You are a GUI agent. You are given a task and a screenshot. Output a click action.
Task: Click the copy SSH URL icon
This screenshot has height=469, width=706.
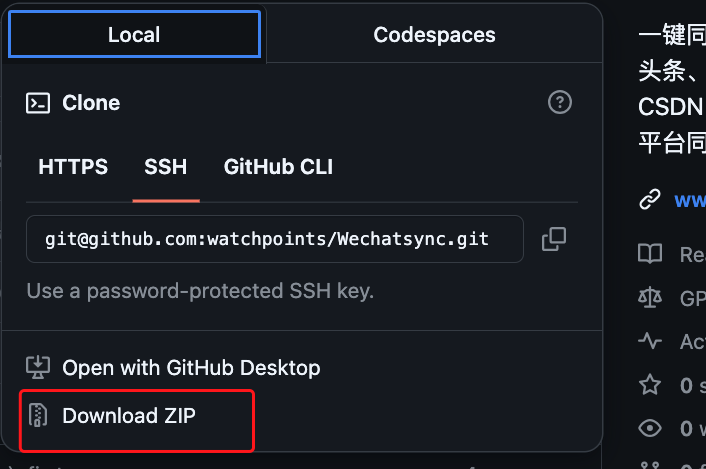point(554,239)
